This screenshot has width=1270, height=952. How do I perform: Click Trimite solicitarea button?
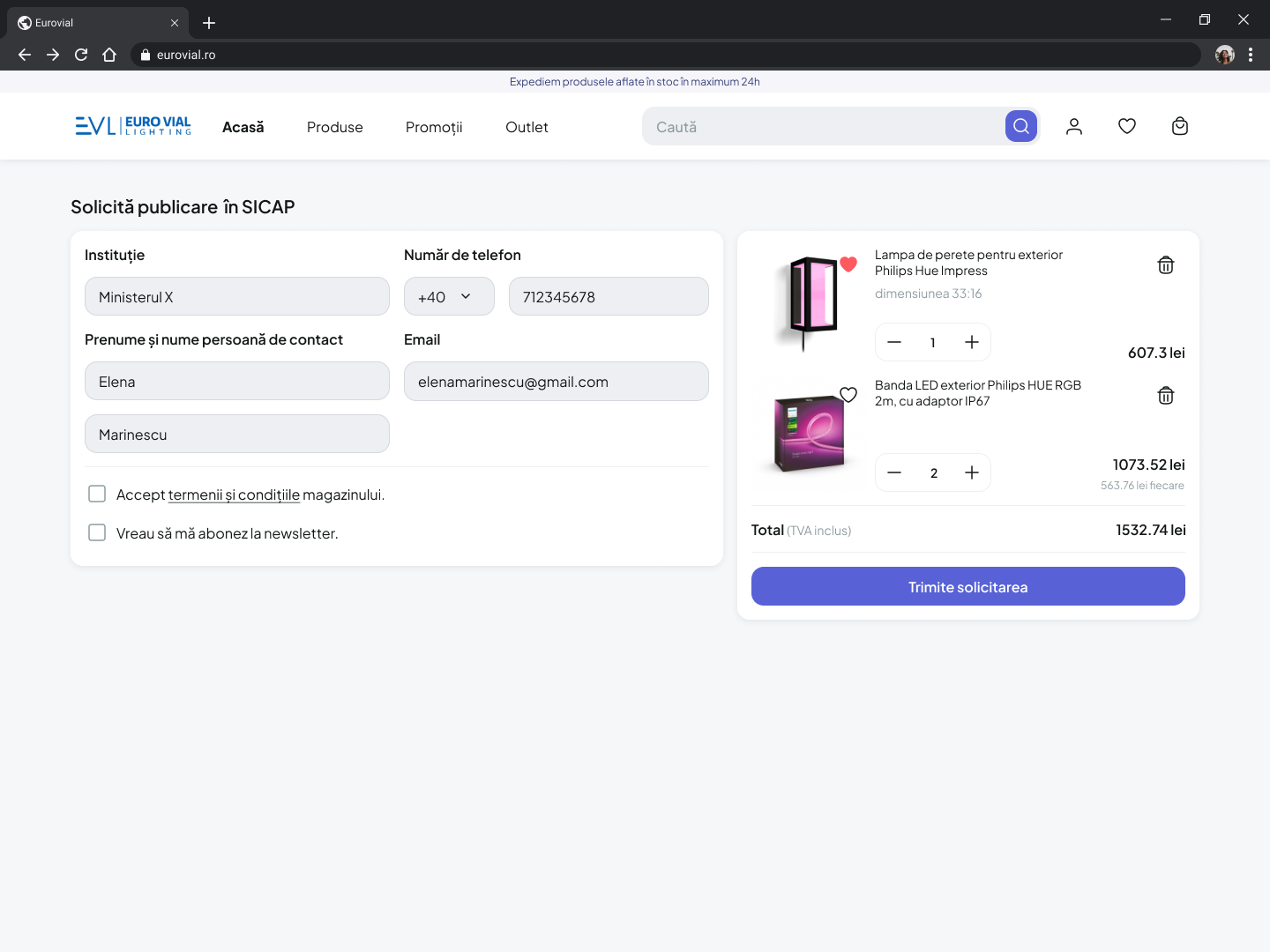[968, 586]
